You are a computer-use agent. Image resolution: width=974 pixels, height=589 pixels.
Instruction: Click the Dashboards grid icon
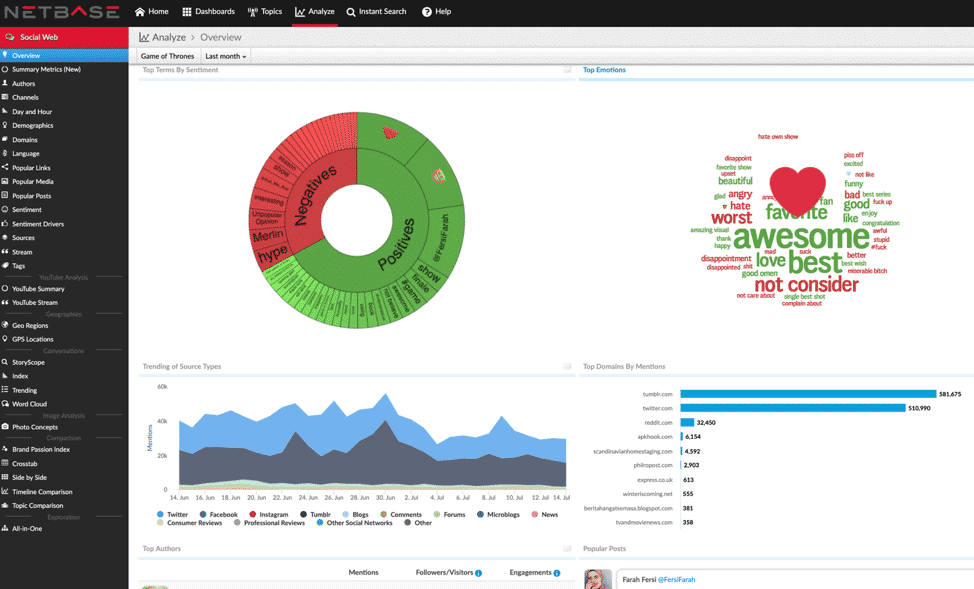click(x=187, y=12)
